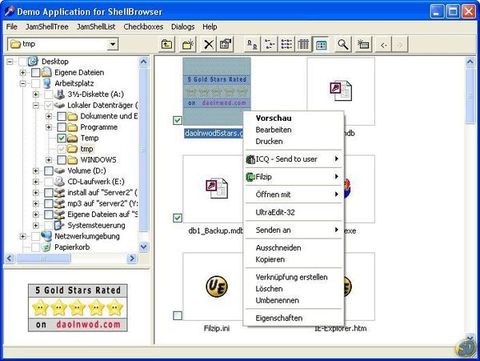Click the magnifying glass search icon
The image size is (480, 361).
[343, 44]
